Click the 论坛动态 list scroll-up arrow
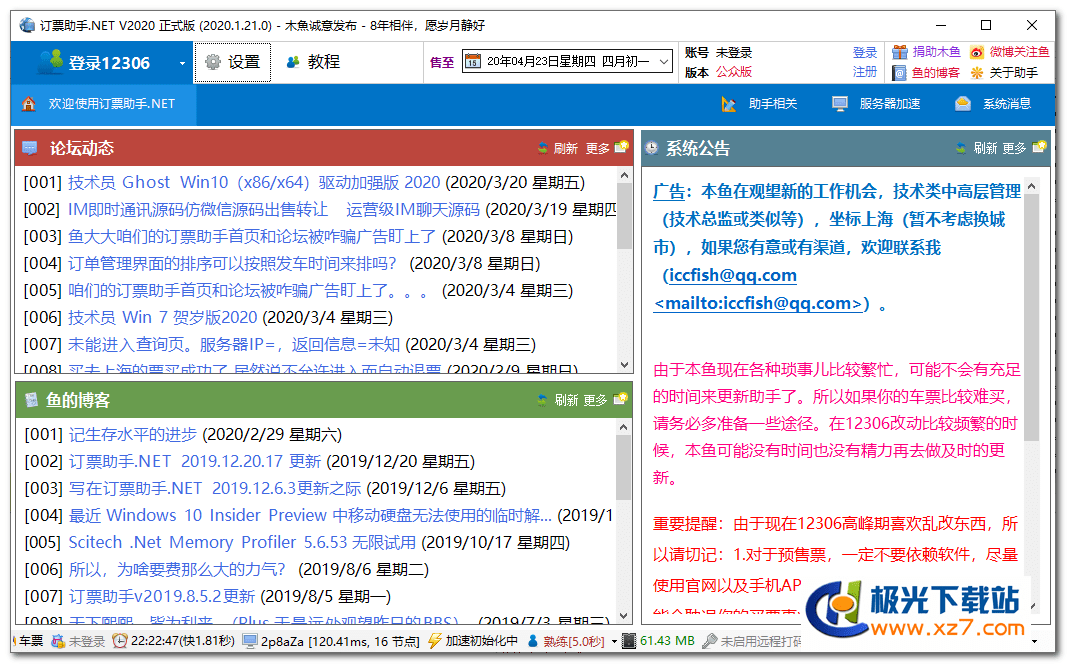This screenshot has height=664, width=1067. 625,176
